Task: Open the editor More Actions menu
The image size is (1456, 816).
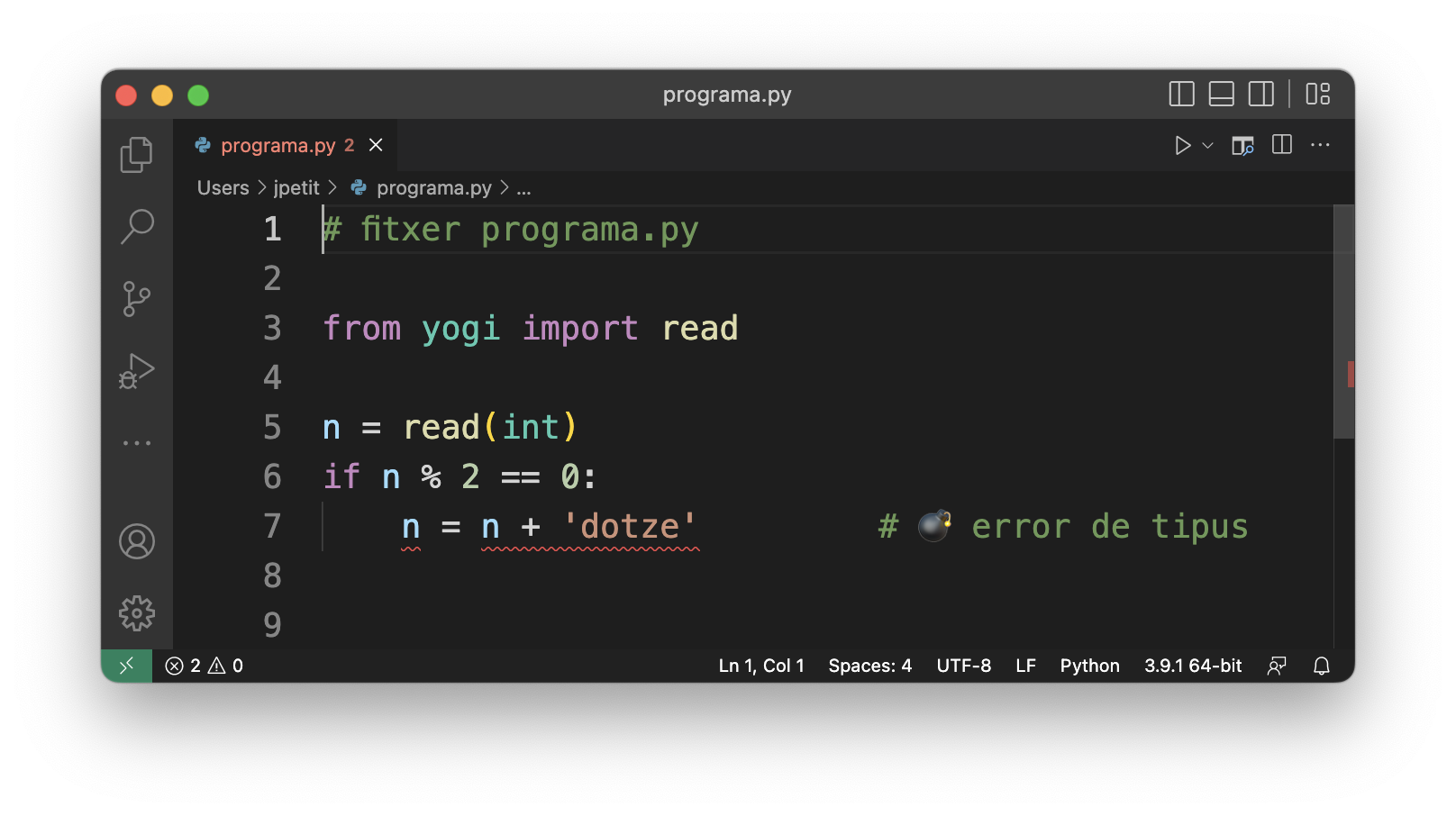Action: pyautogui.click(x=1320, y=145)
